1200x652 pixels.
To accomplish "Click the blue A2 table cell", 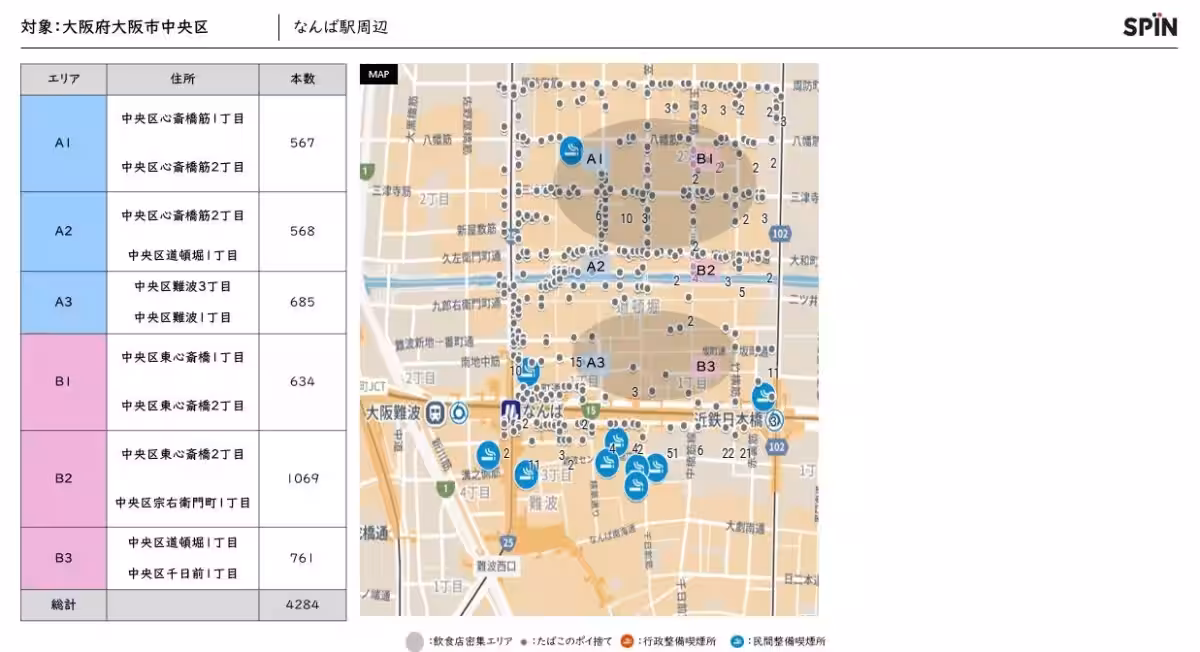I will pyautogui.click(x=64, y=231).
